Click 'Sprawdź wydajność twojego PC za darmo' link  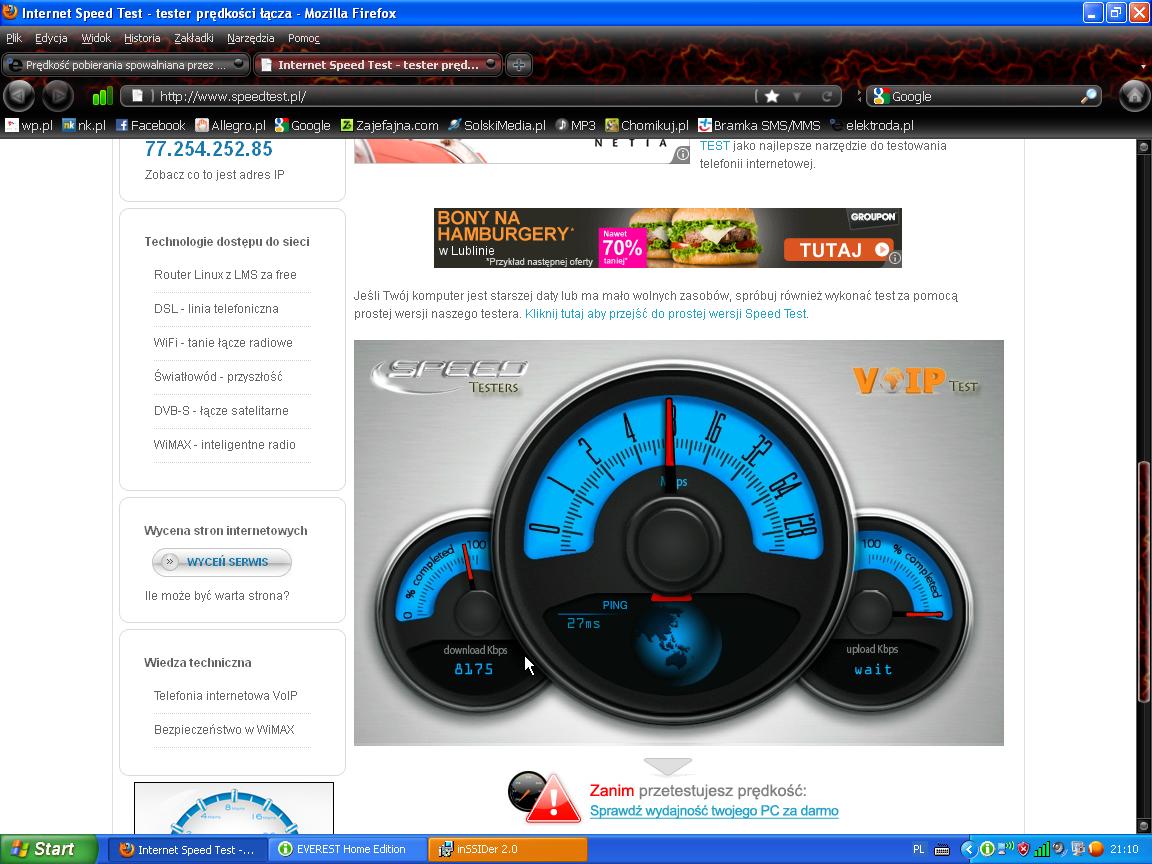click(714, 811)
